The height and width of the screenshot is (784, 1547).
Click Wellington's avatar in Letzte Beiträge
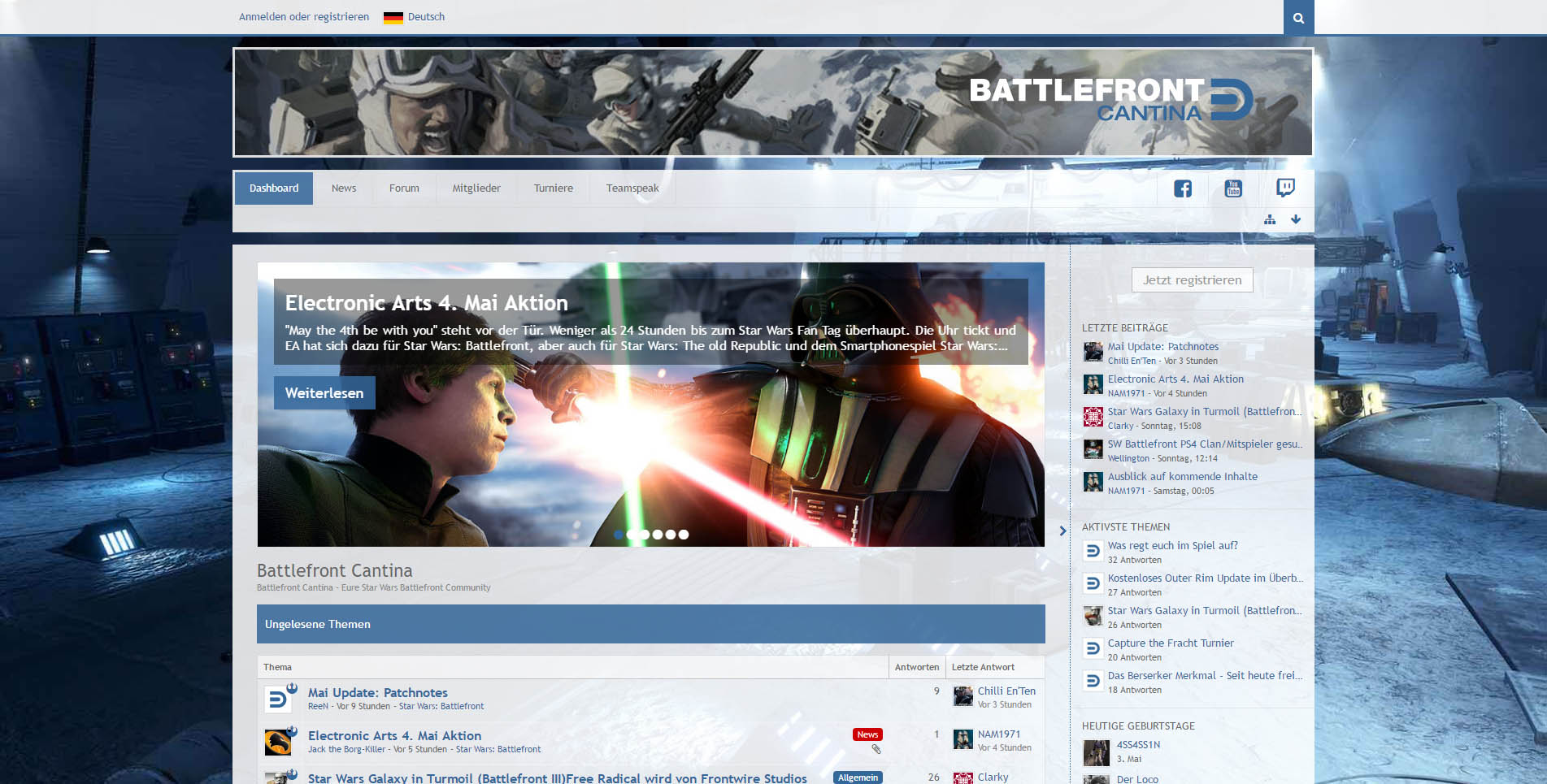click(1093, 450)
